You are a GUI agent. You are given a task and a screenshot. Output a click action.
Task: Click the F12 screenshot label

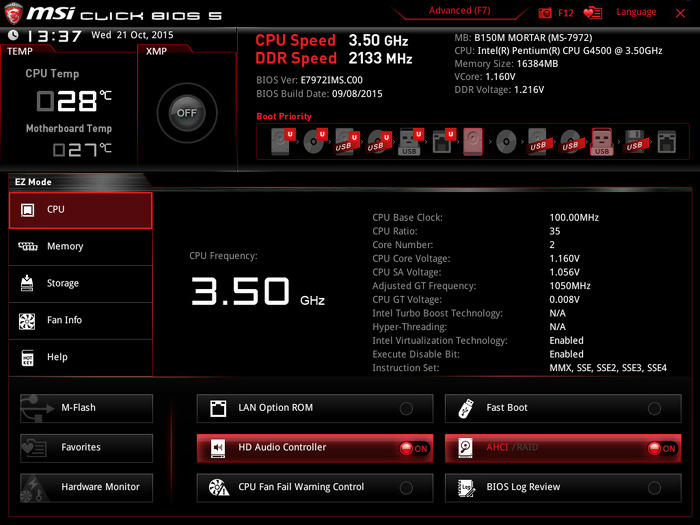565,13
